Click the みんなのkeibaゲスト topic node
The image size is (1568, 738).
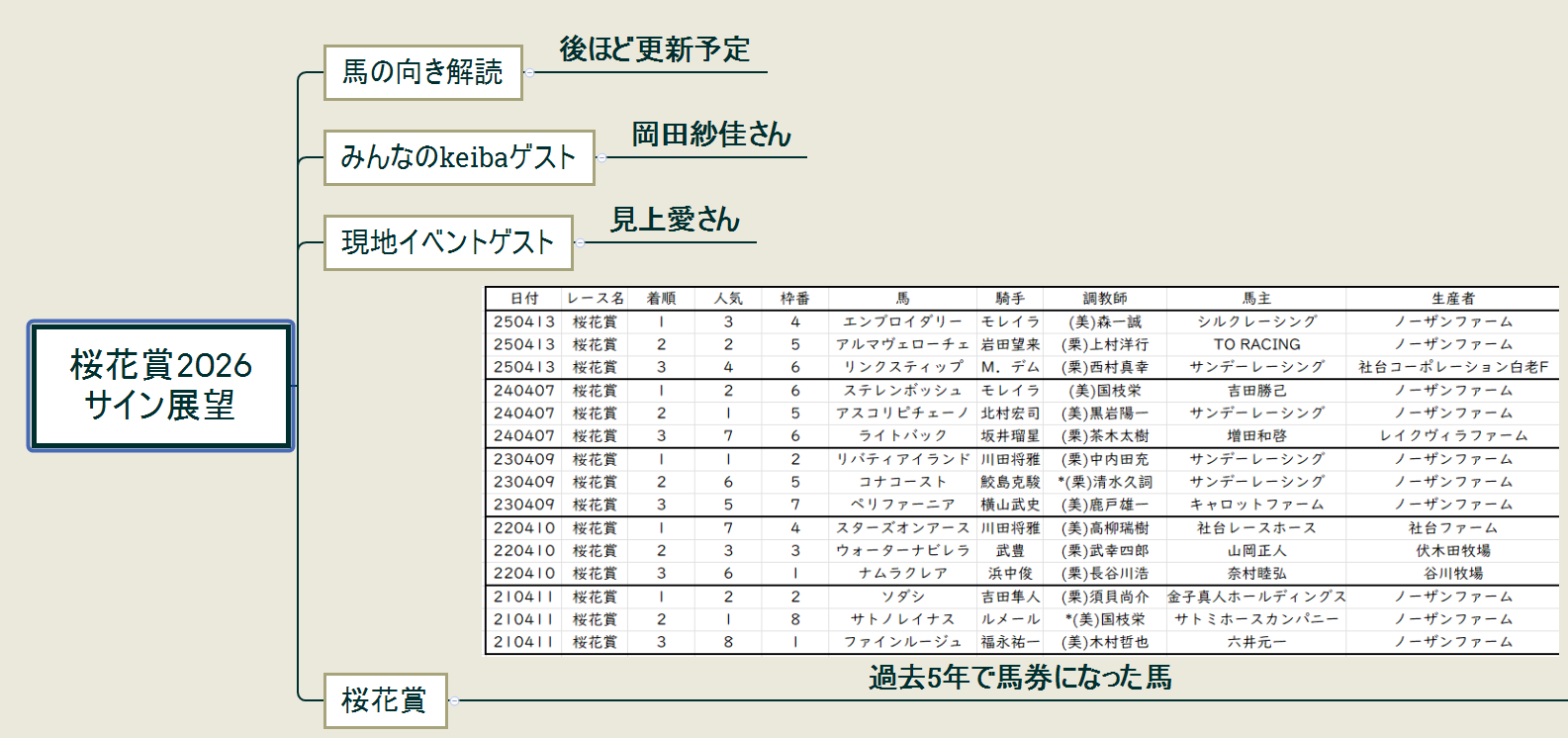(458, 157)
